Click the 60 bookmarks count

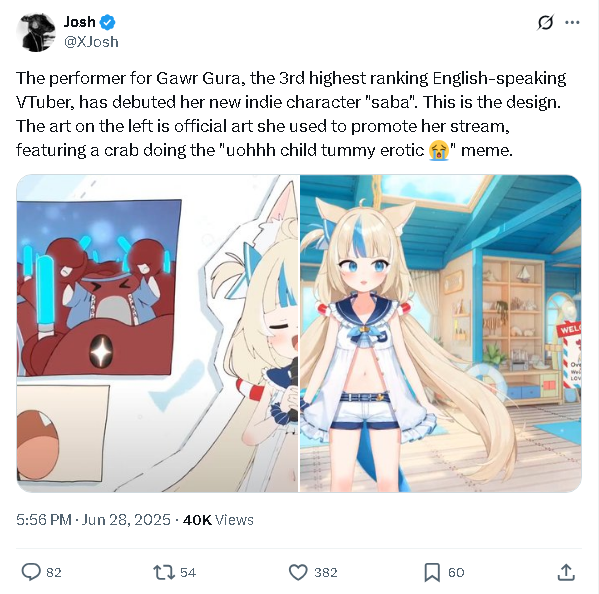456,572
